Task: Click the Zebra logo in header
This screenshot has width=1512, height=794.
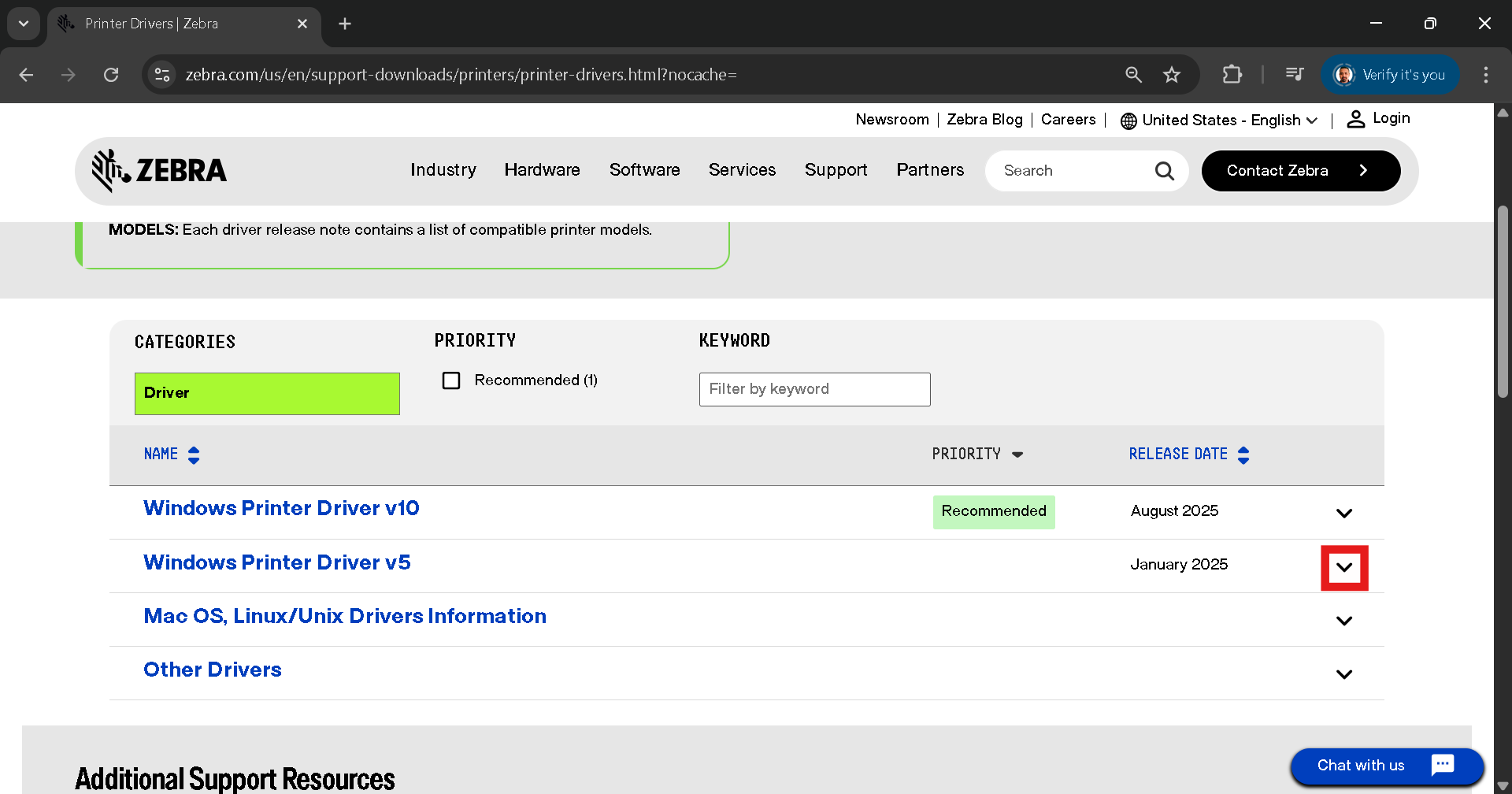Action: [x=159, y=170]
